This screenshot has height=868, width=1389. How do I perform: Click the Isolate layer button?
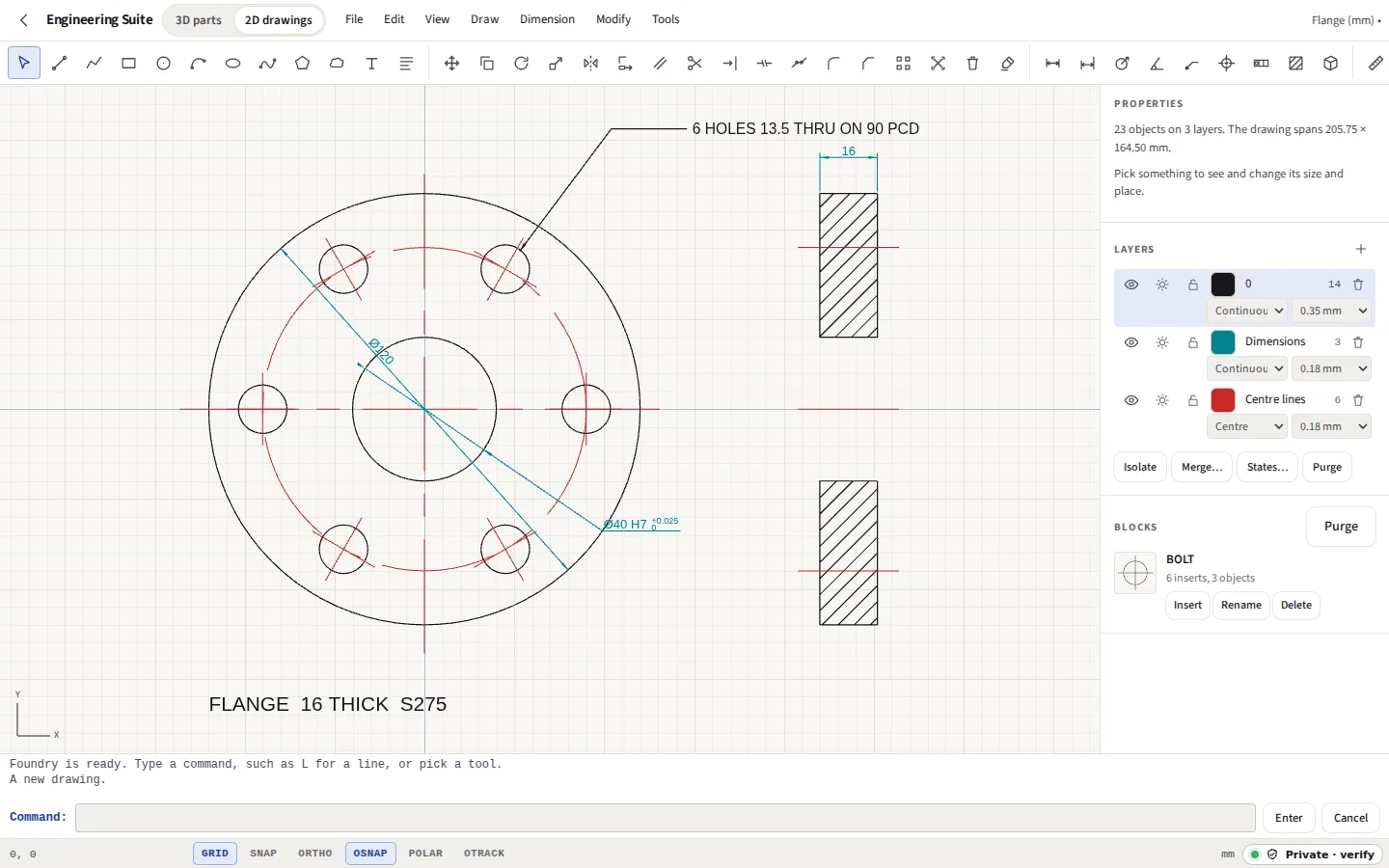click(1139, 467)
